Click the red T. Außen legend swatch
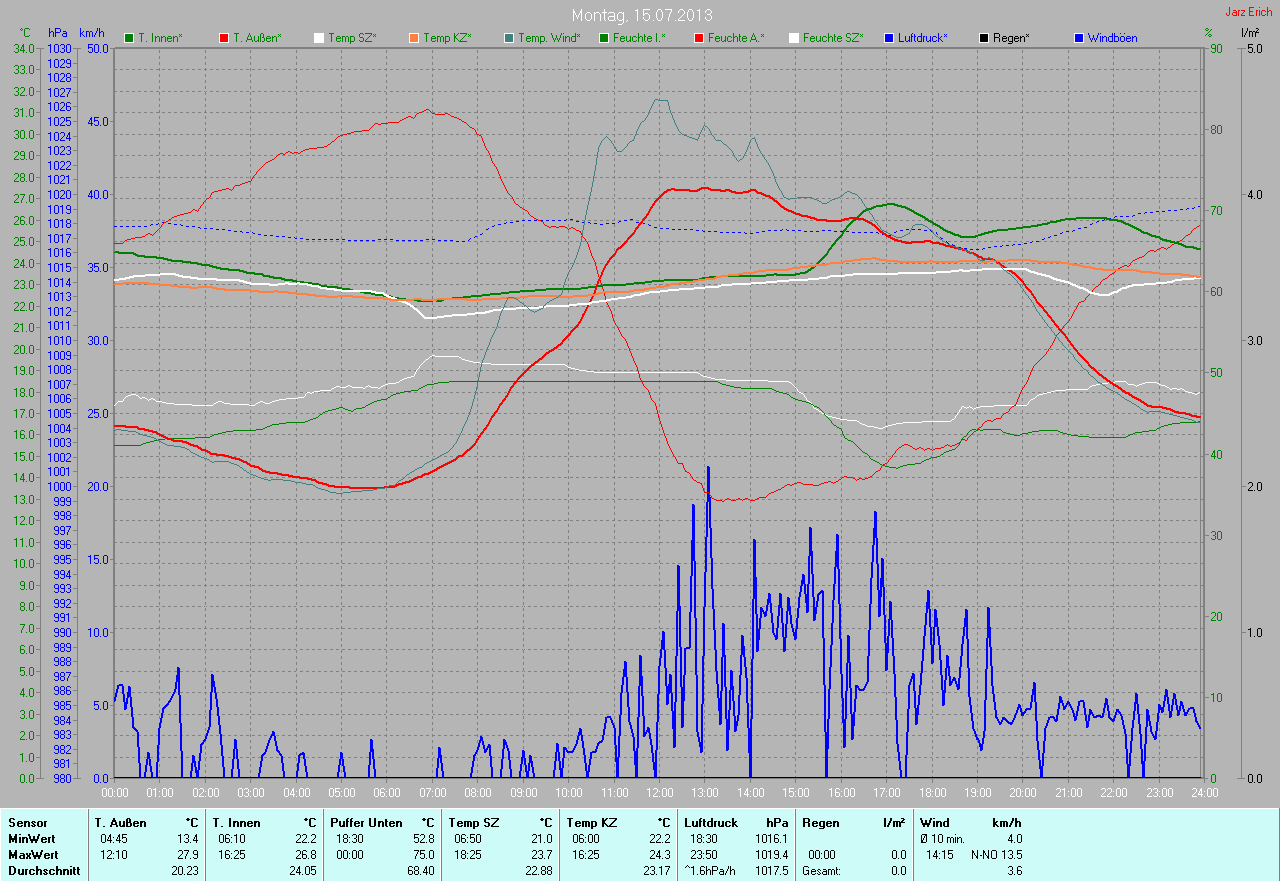Viewport: 1280px width, 881px height. pyautogui.click(x=224, y=38)
